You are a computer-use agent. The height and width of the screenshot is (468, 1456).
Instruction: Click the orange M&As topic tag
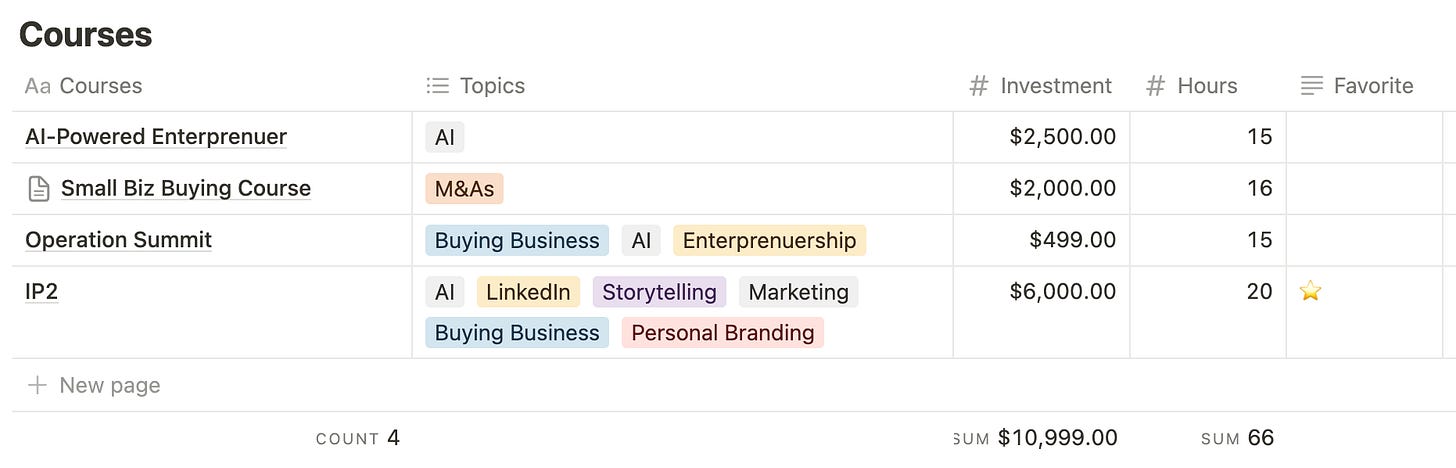(464, 189)
